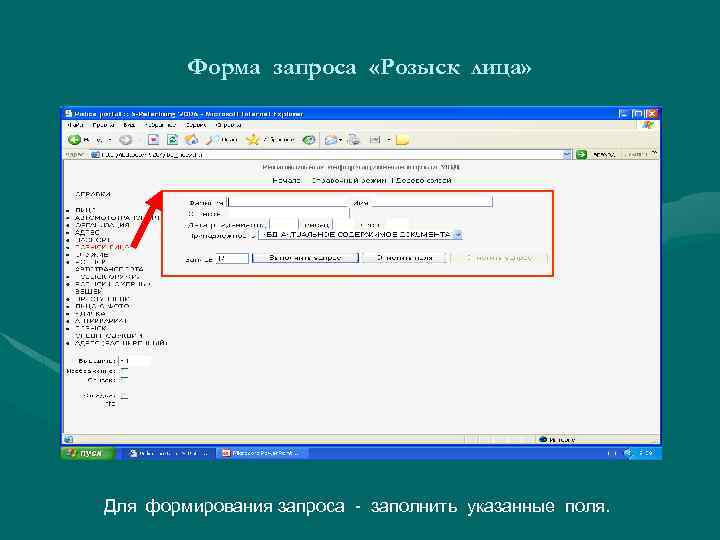Open the Справка menu
Screen dimensions: 720x540
point(229,125)
